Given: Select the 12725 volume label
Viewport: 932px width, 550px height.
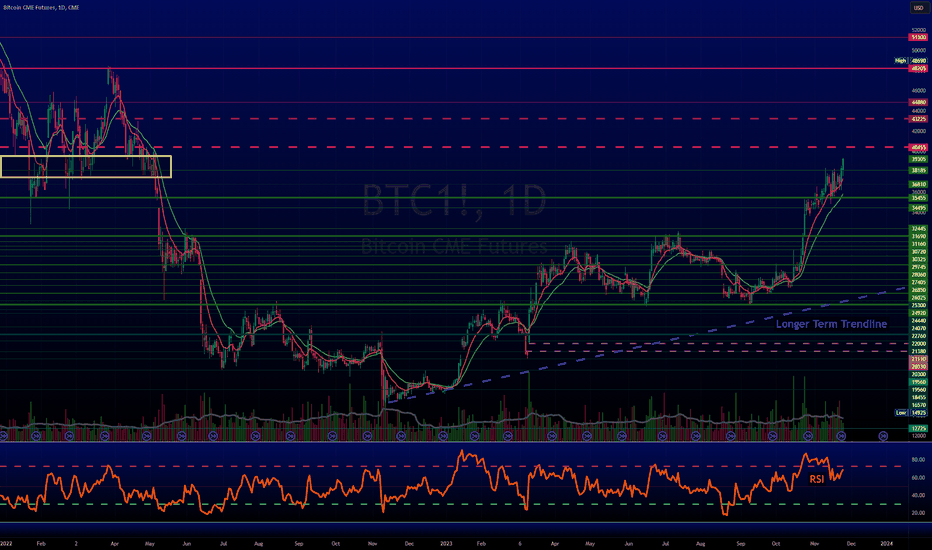Looking at the screenshot, I should [x=919, y=428].
